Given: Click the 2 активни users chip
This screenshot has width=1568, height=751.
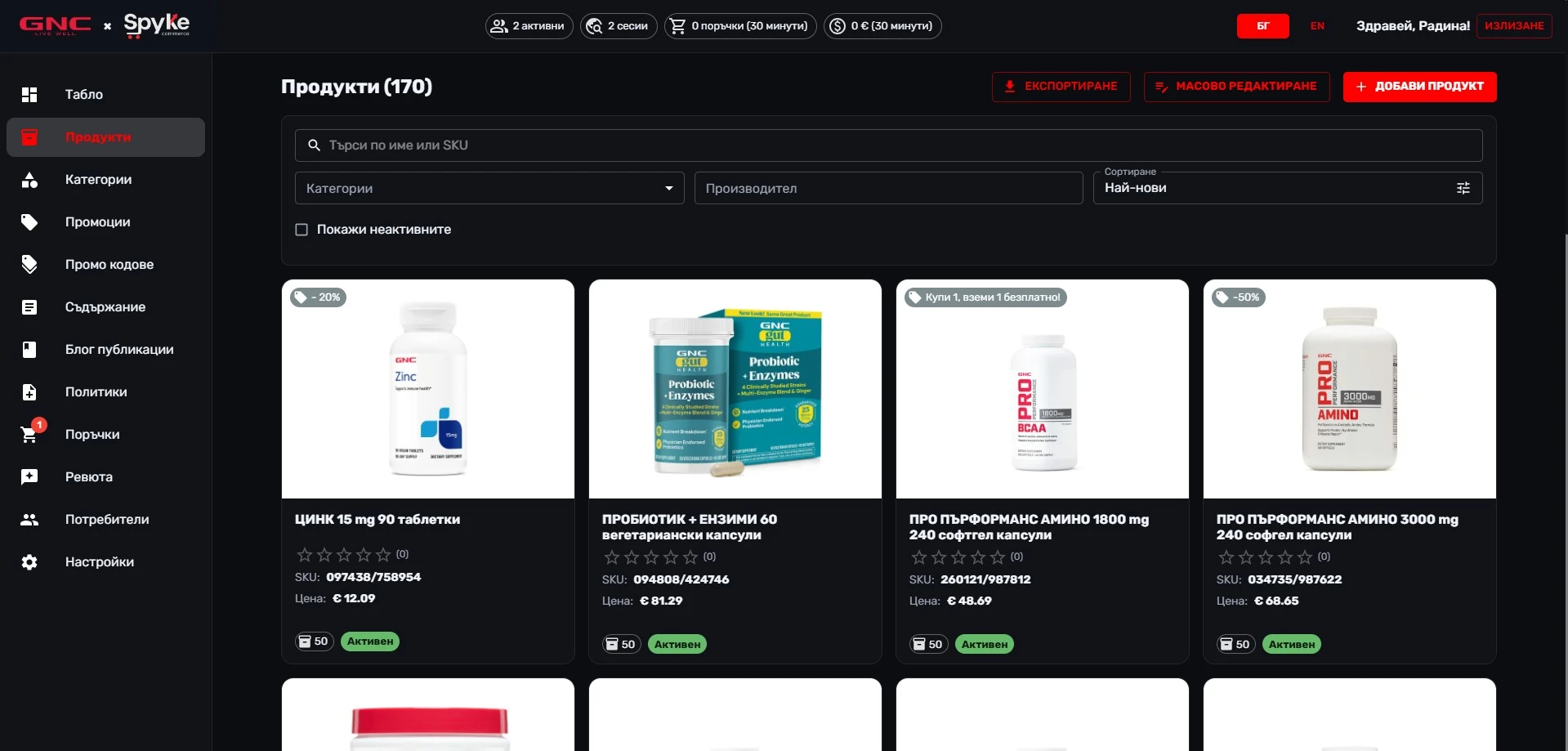Looking at the screenshot, I should (529, 26).
